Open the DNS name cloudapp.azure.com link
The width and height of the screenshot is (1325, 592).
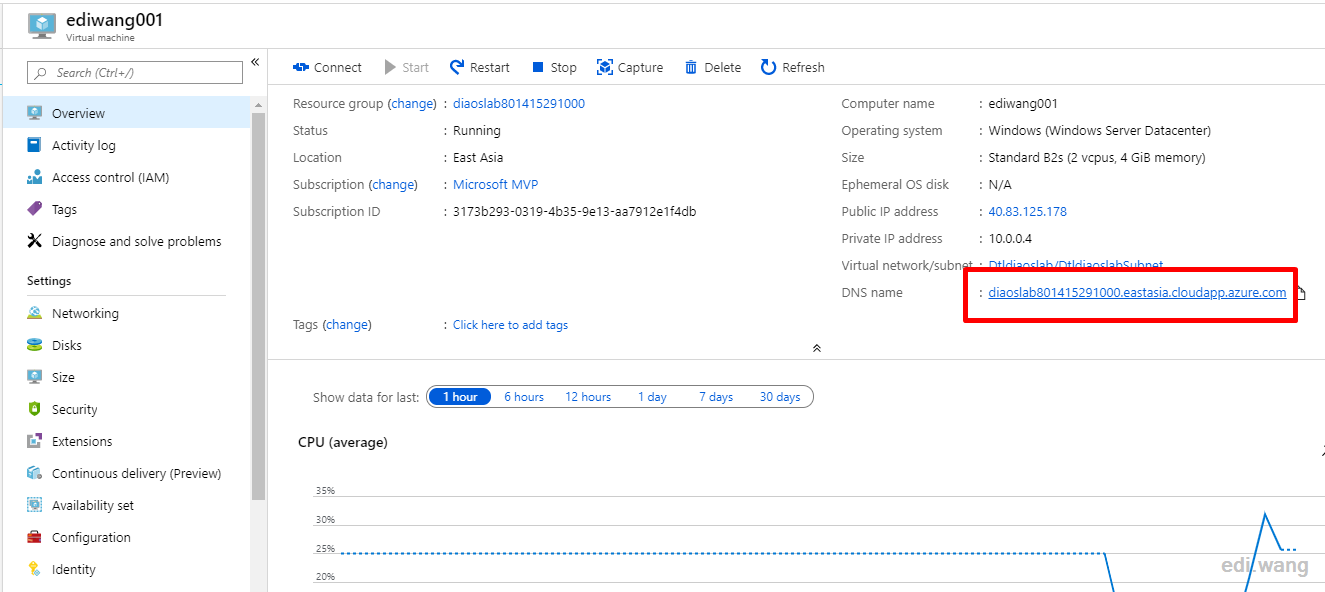[1137, 292]
